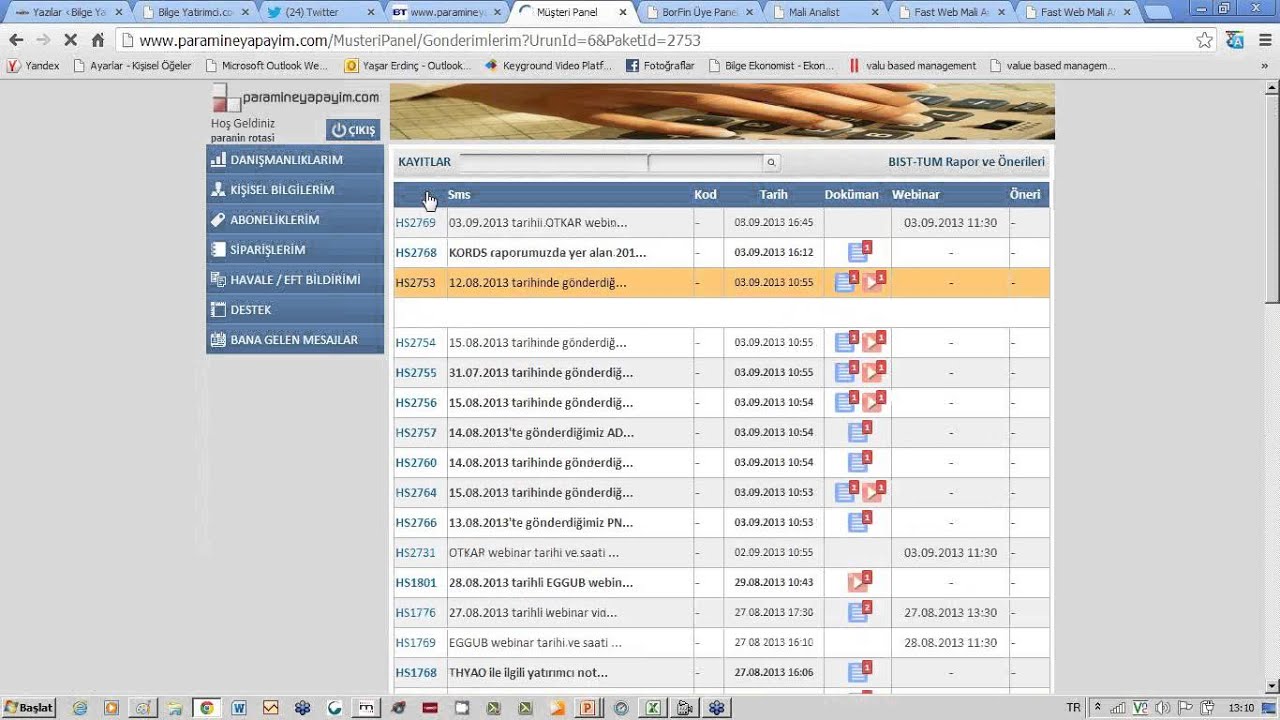Screen dimensions: 1280x720
Task: Open the Microsoft Outlook We... bookmark
Action: [x=266, y=66]
